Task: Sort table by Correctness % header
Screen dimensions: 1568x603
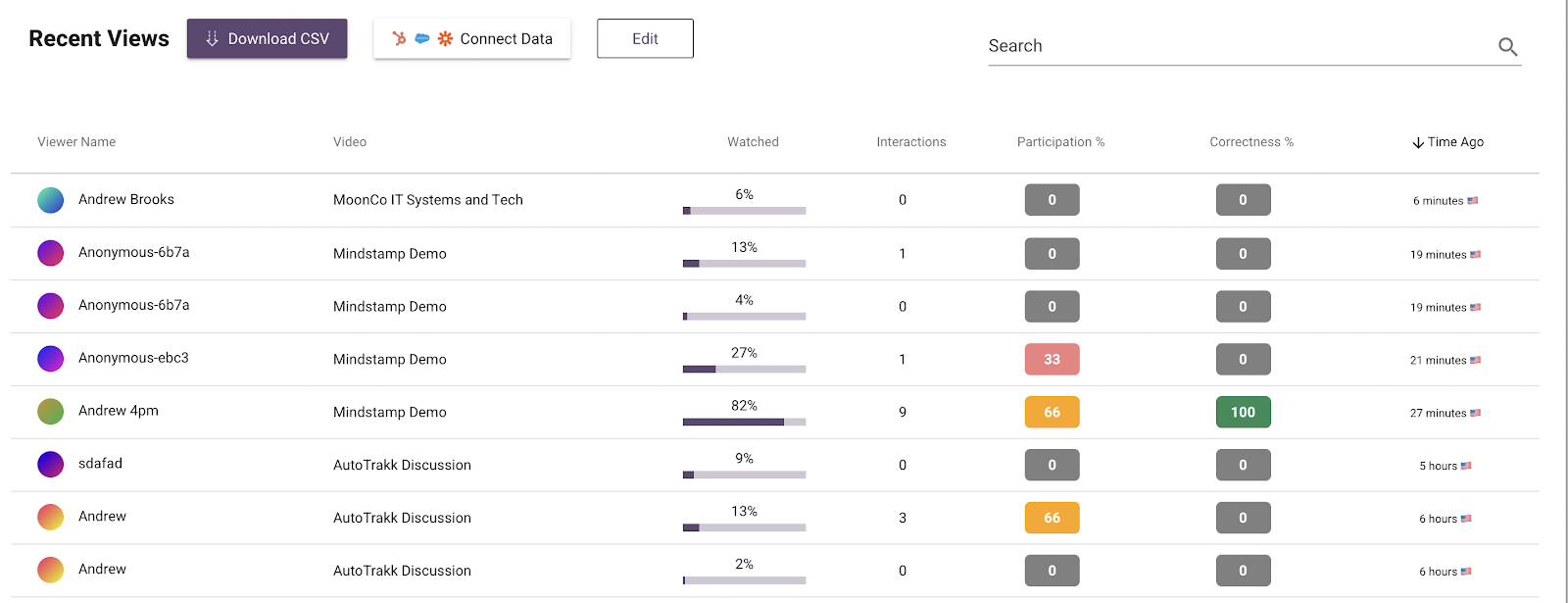Action: coord(1250,142)
